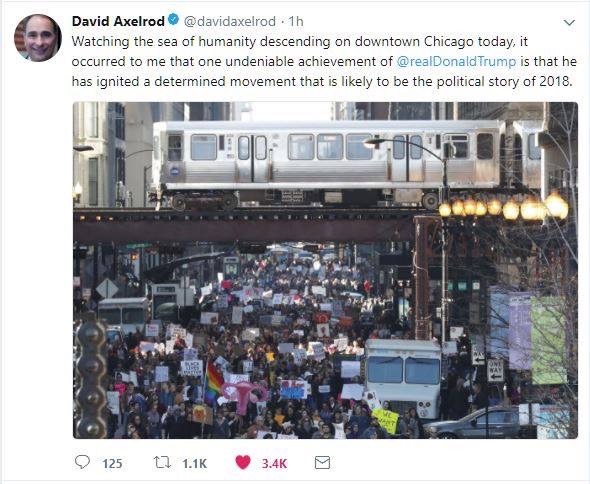Open the @davidaxelrod handle
Viewport: 590px width, 484px height.
click(x=230, y=21)
